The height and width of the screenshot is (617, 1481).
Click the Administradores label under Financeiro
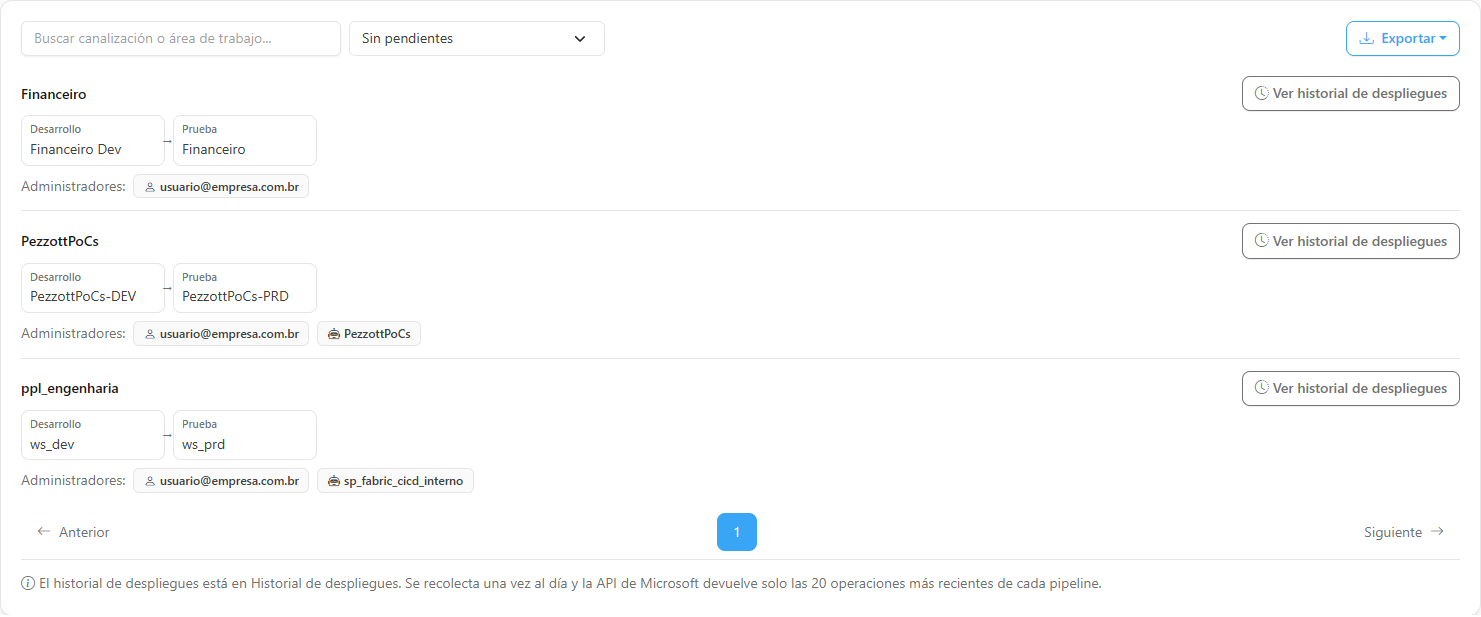pos(73,186)
